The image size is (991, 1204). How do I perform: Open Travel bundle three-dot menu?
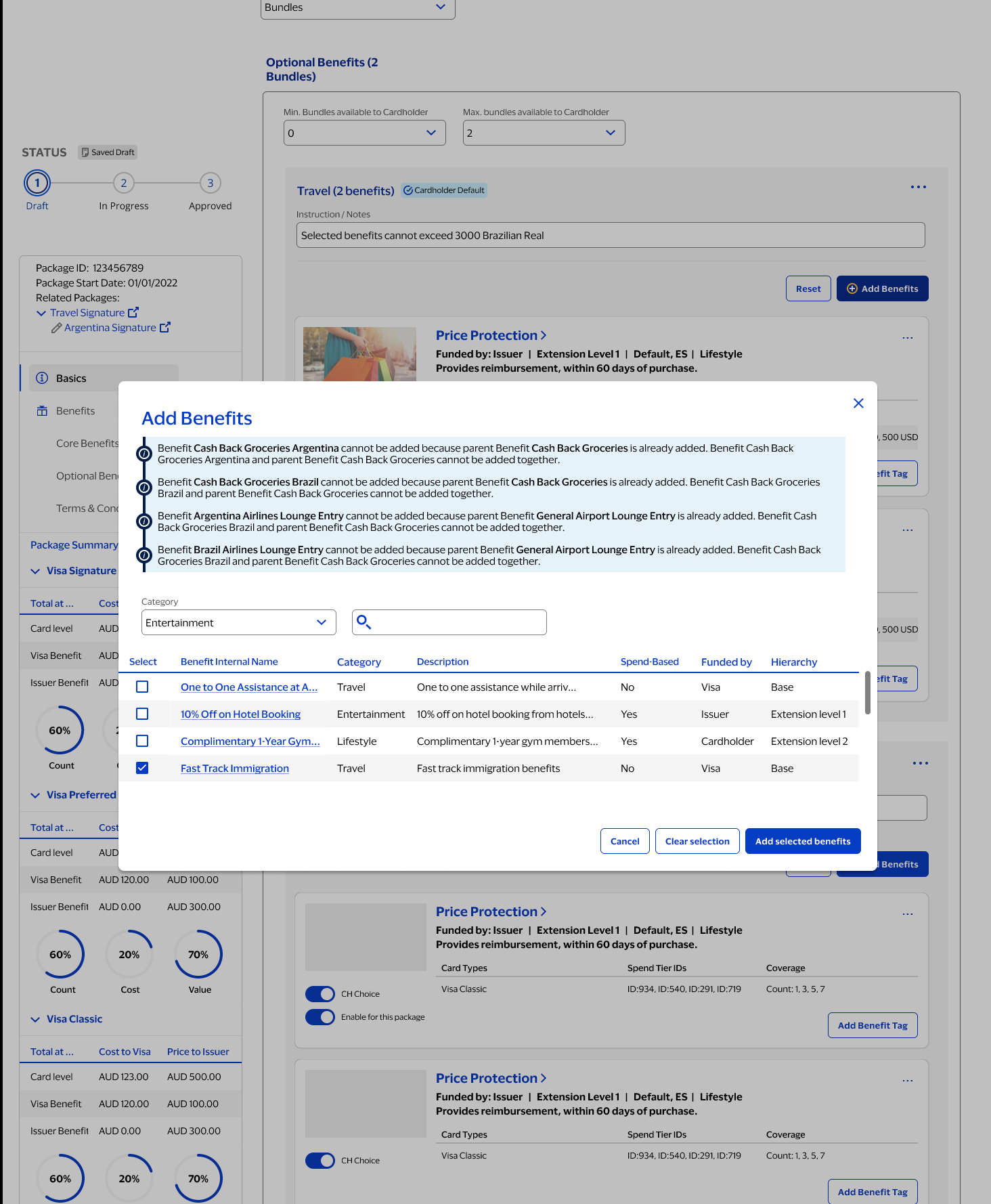(919, 187)
